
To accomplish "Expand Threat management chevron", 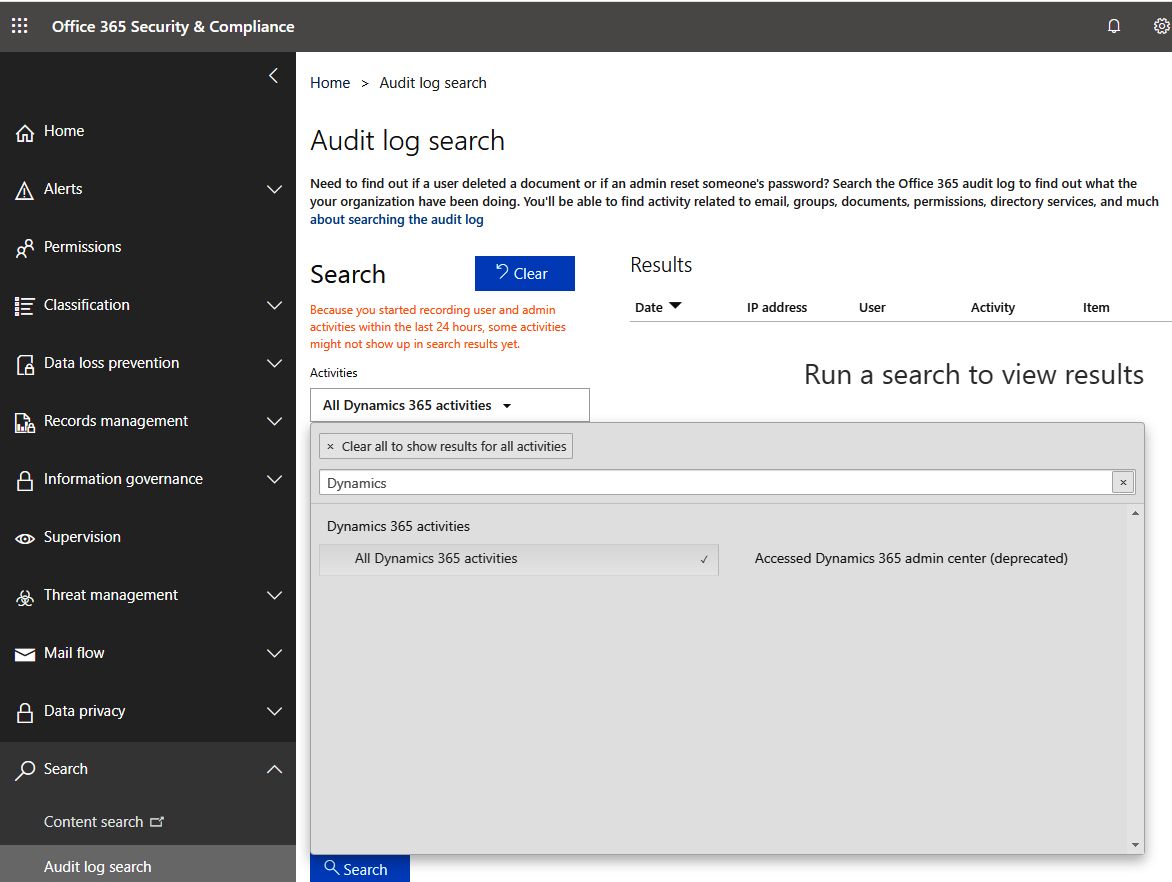I will 274,596.
